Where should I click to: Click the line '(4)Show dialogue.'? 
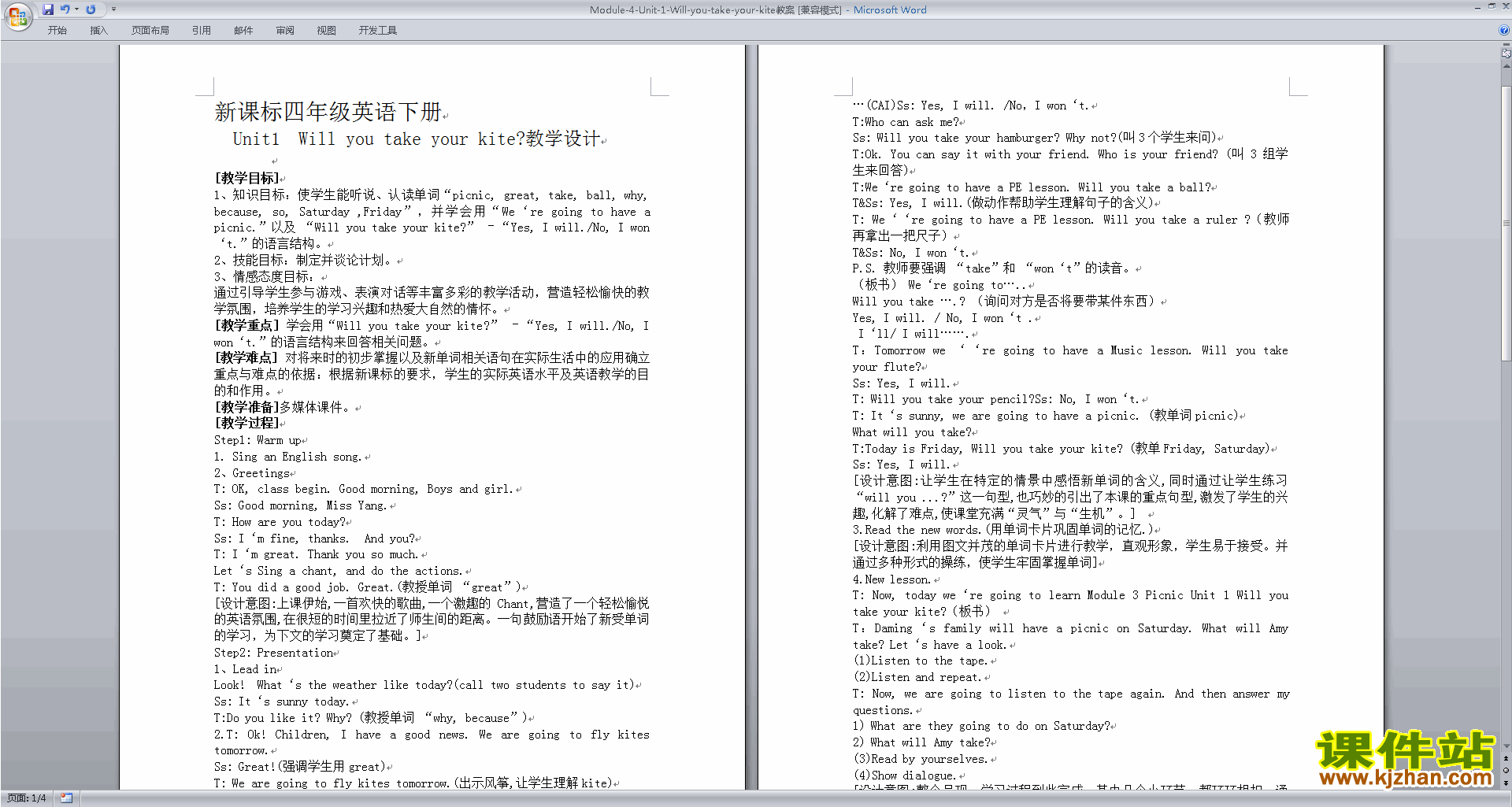tap(904, 776)
